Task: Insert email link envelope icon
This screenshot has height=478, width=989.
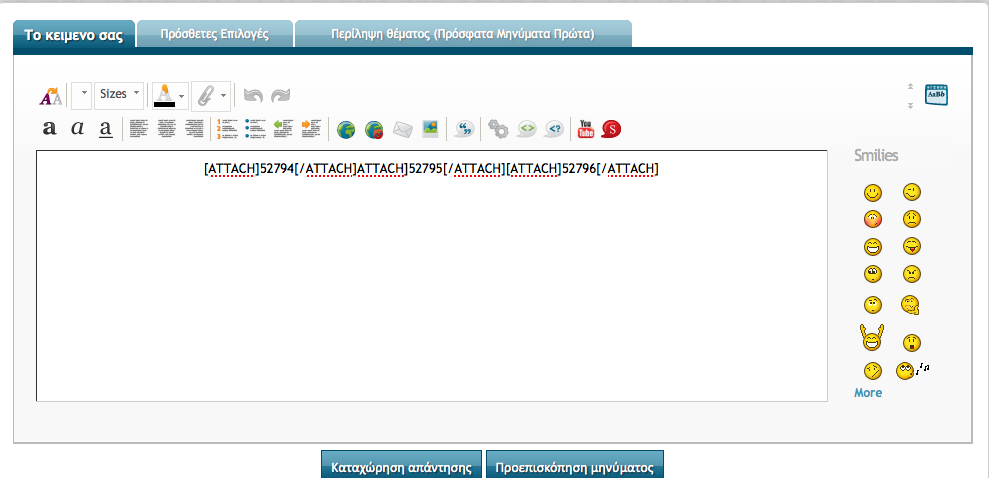Action: tap(402, 130)
